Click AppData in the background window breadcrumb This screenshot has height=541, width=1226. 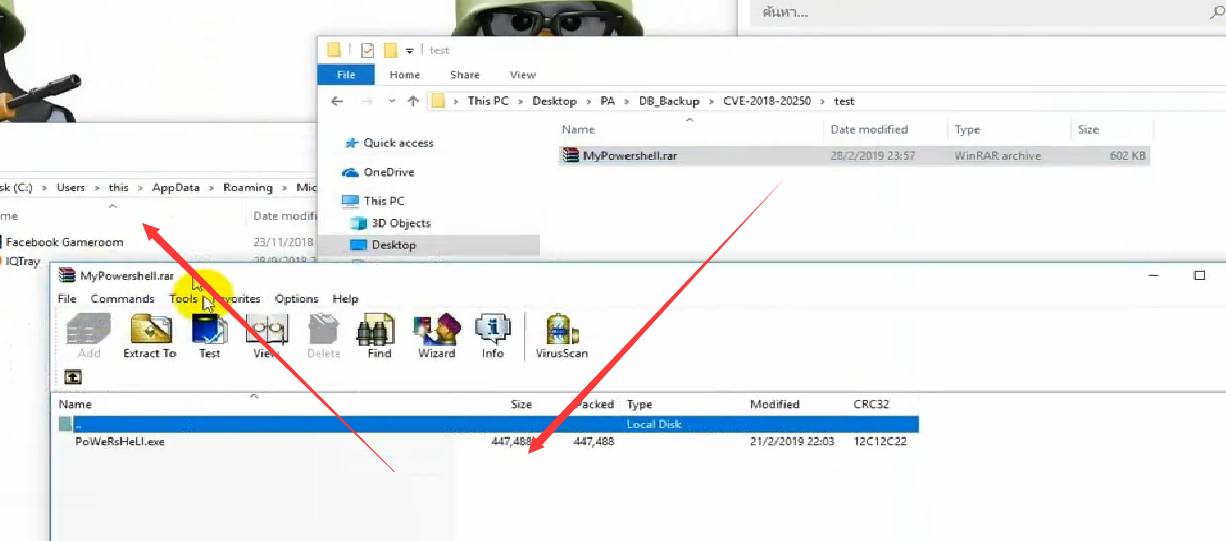175,188
